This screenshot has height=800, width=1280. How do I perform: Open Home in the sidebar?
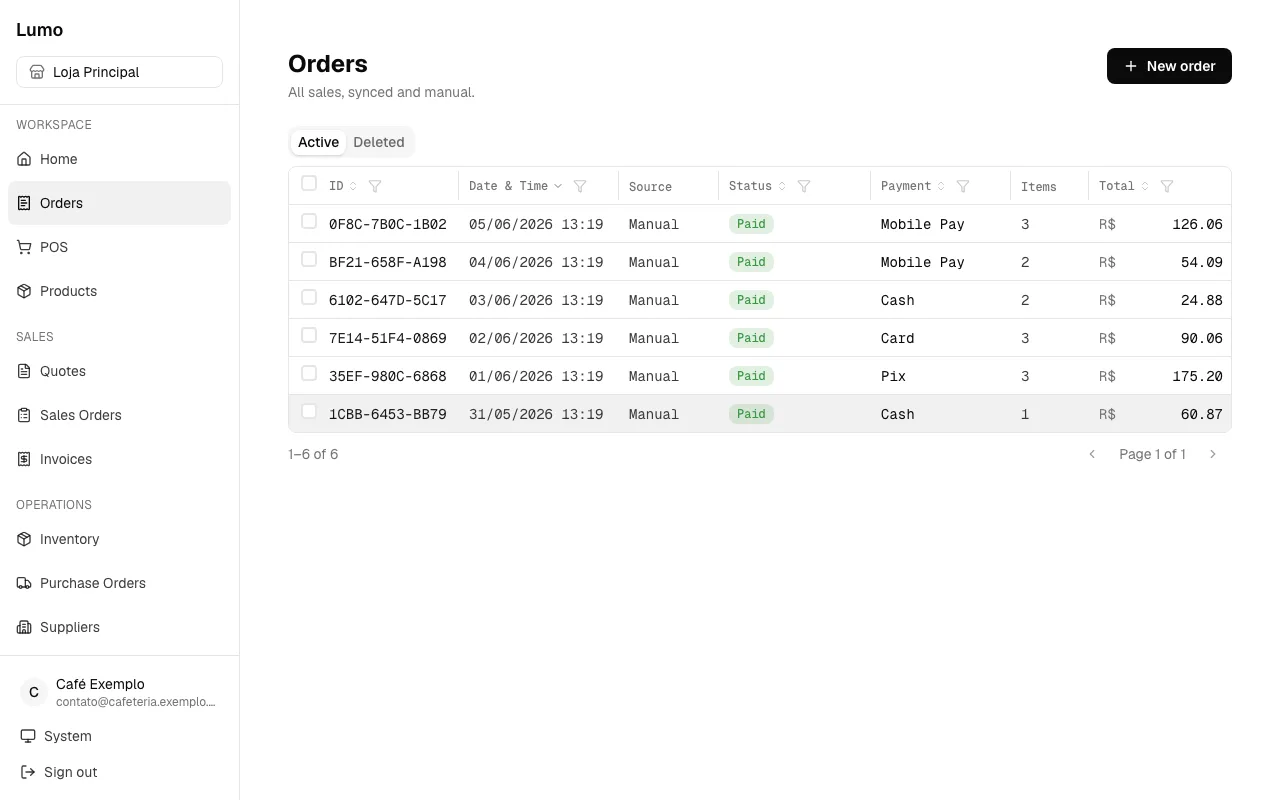point(119,159)
